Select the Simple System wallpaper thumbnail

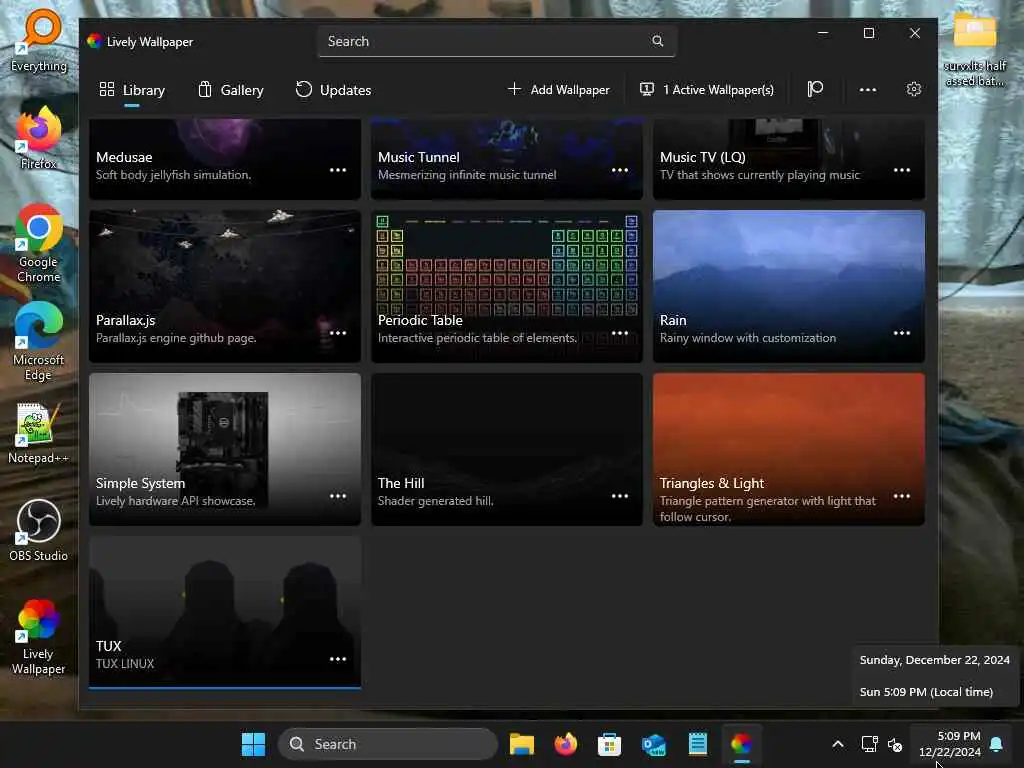225,449
